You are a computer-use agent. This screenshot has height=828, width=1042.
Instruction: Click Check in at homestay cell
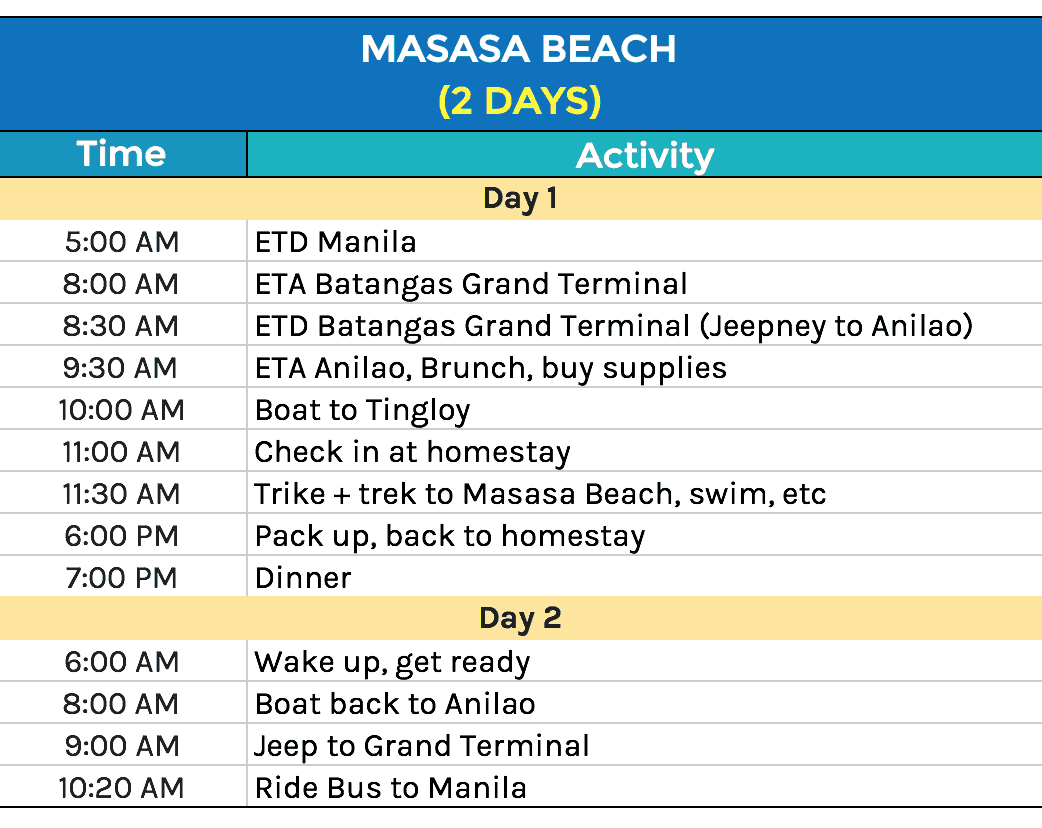412,452
